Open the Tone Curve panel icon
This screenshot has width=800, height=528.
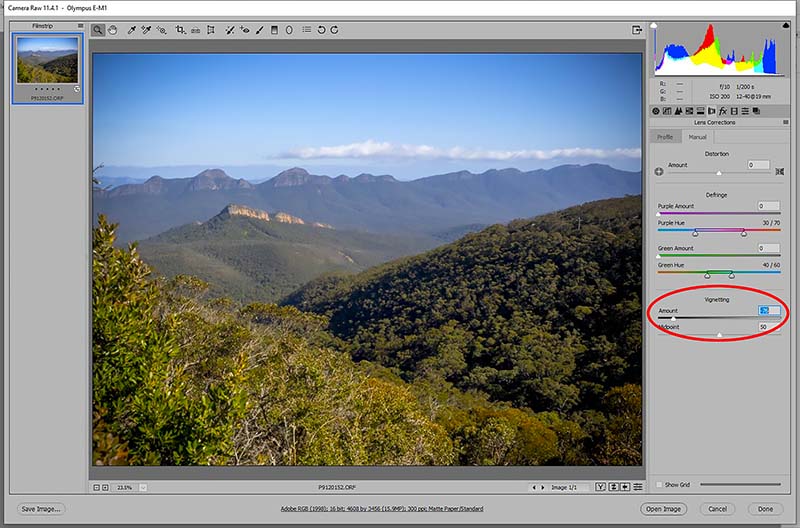(667, 111)
